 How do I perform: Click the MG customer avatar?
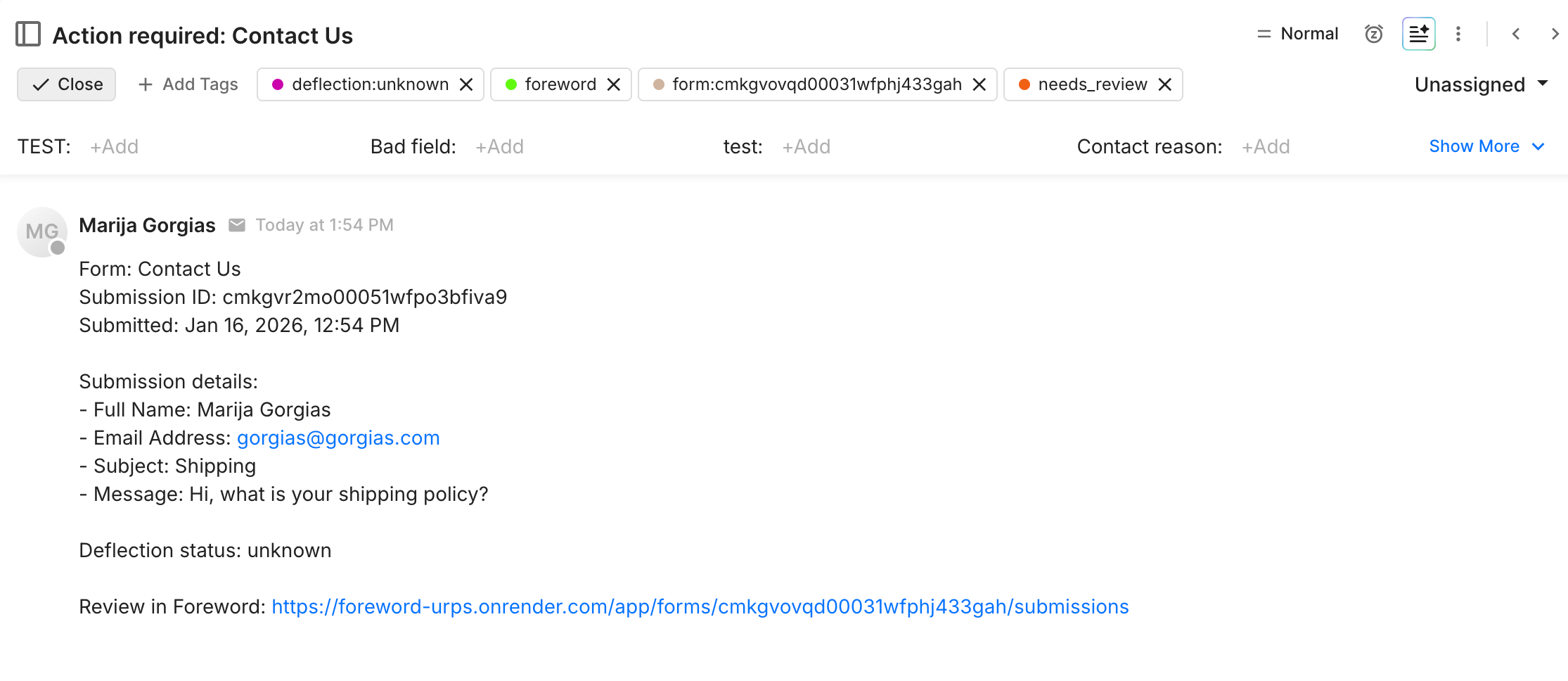[x=42, y=231]
